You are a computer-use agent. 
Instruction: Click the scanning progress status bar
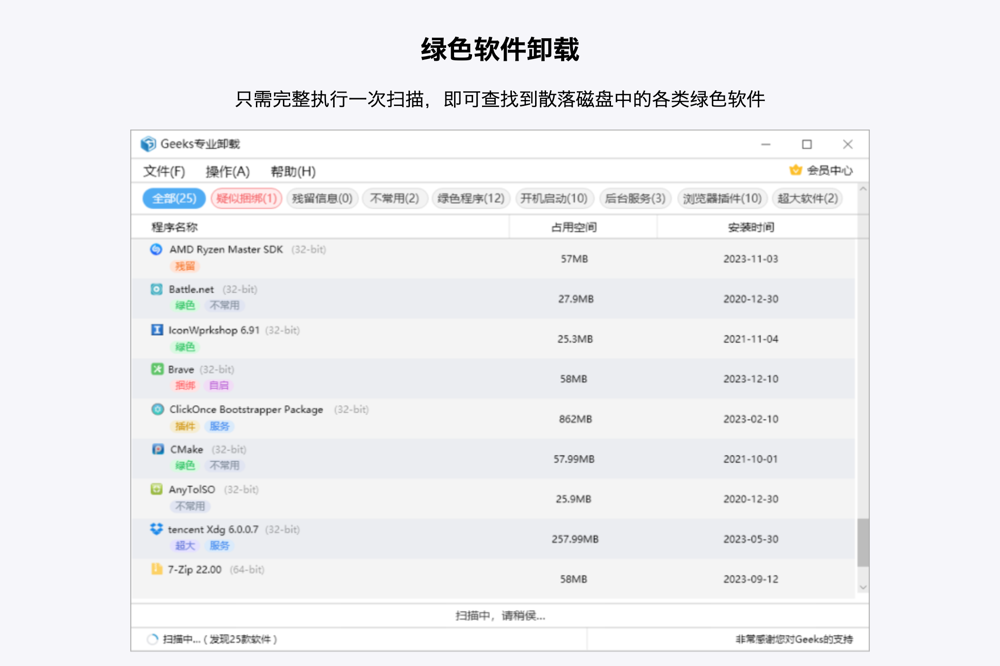499,614
